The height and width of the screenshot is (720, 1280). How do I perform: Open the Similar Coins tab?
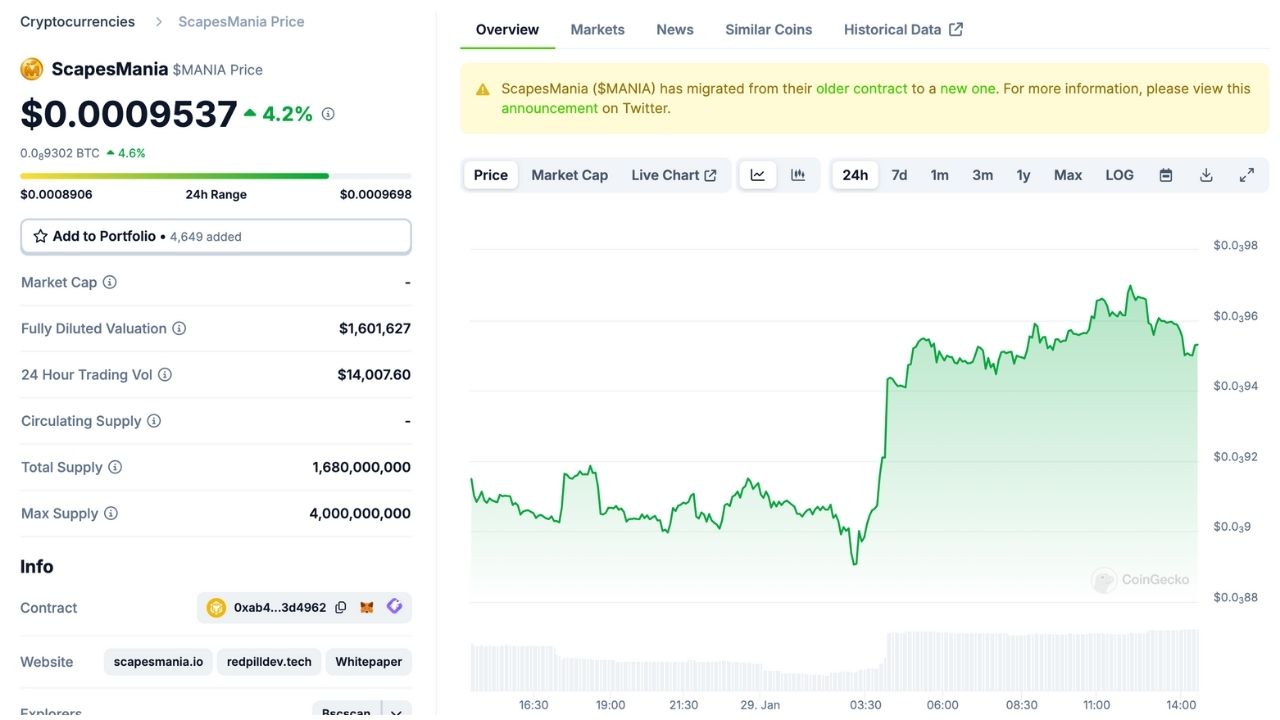768,29
